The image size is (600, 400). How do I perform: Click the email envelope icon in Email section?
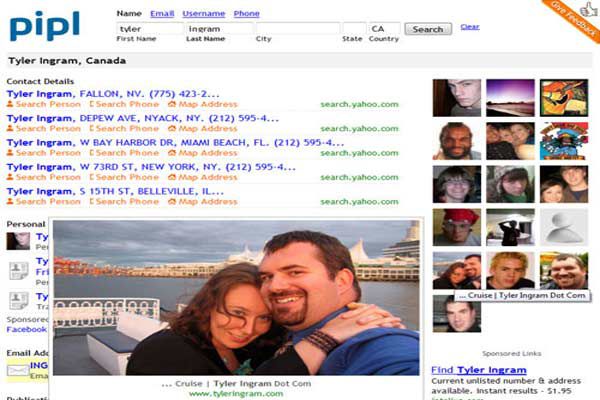point(17,370)
